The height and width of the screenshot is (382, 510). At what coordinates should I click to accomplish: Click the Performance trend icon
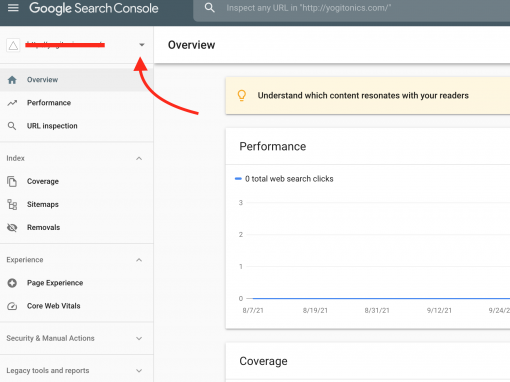(x=12, y=103)
